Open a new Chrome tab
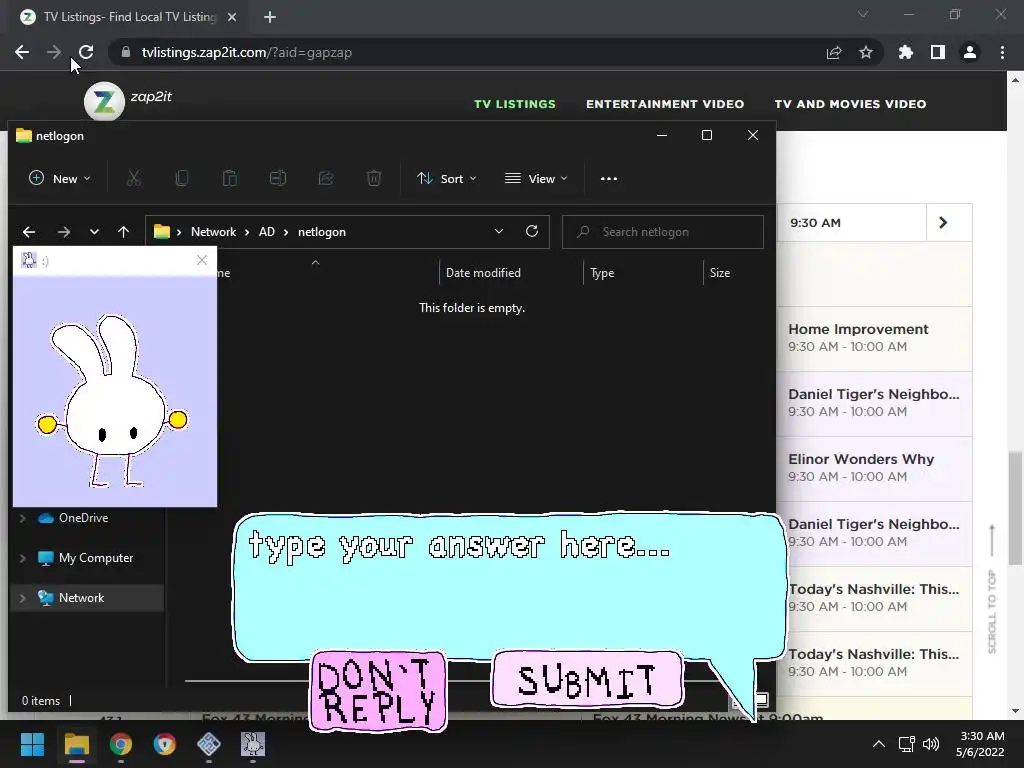 point(270,17)
